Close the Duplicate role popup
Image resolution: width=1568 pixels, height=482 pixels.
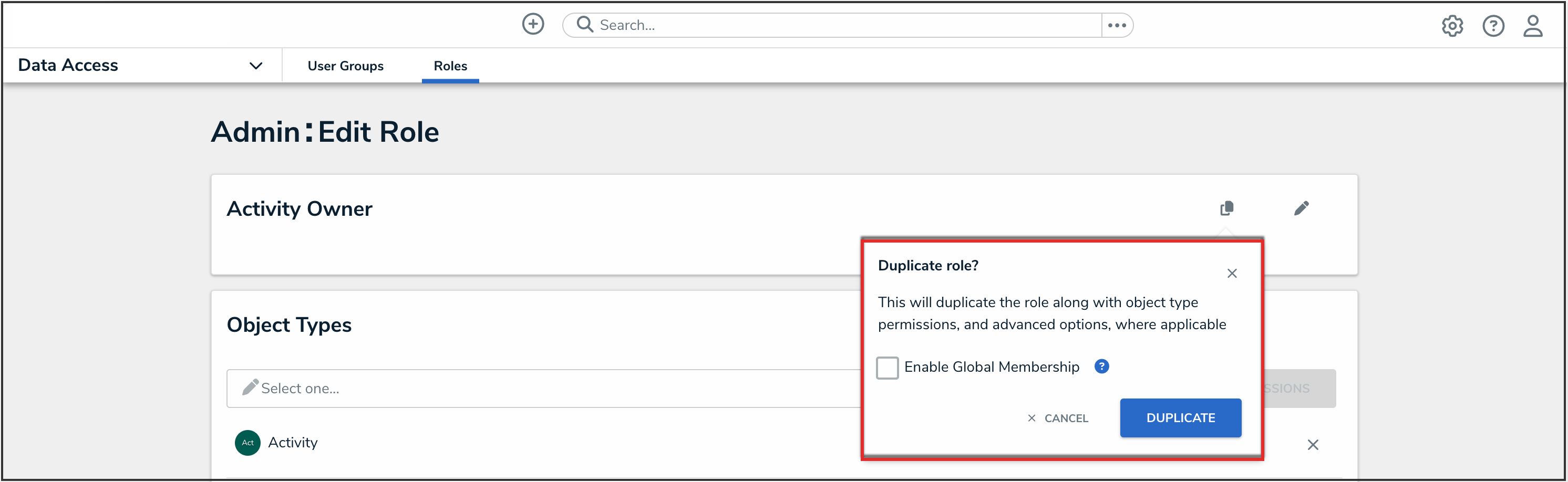click(x=1231, y=273)
